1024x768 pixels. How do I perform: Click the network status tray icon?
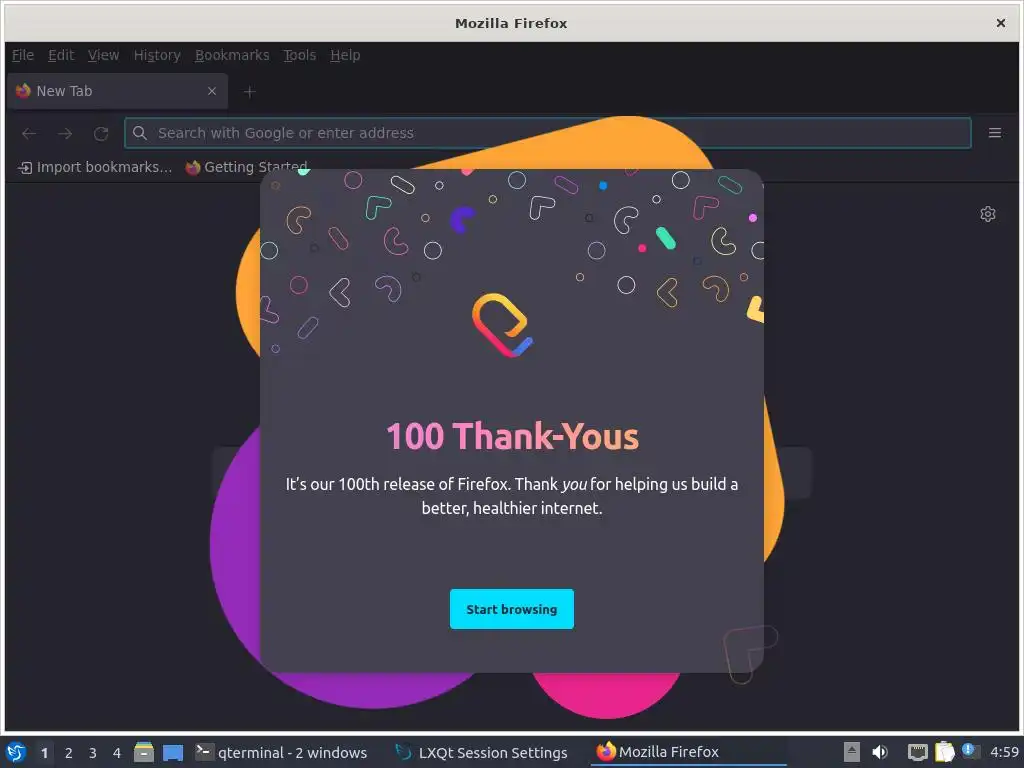[918, 752]
